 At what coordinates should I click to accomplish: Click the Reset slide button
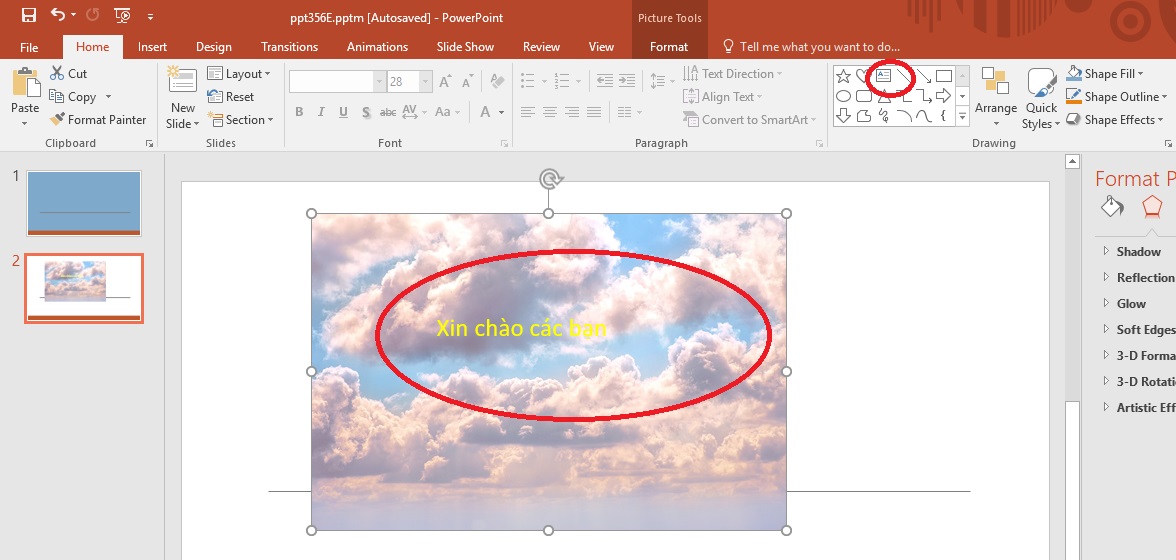click(231, 97)
